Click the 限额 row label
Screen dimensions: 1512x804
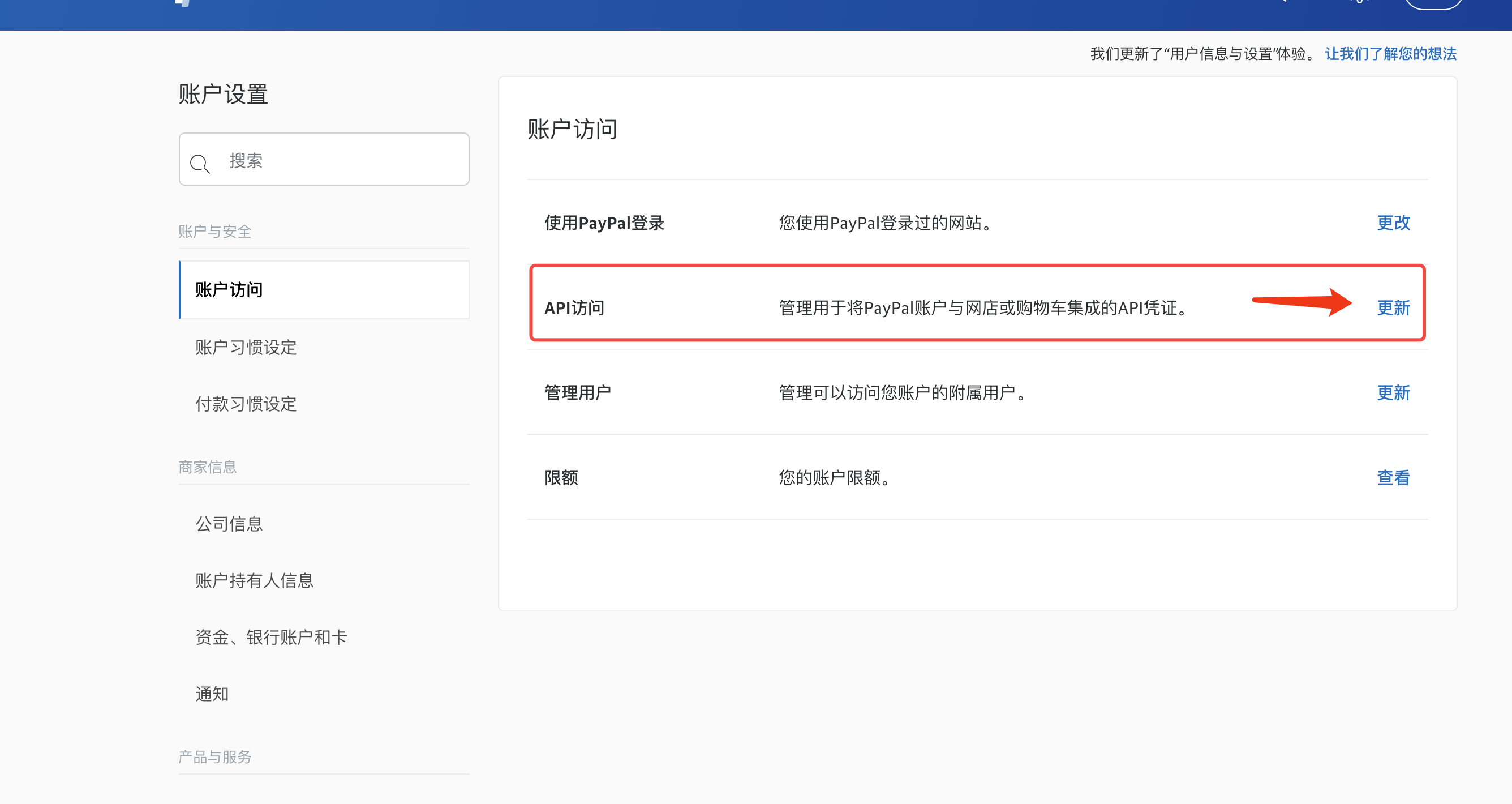point(561,477)
